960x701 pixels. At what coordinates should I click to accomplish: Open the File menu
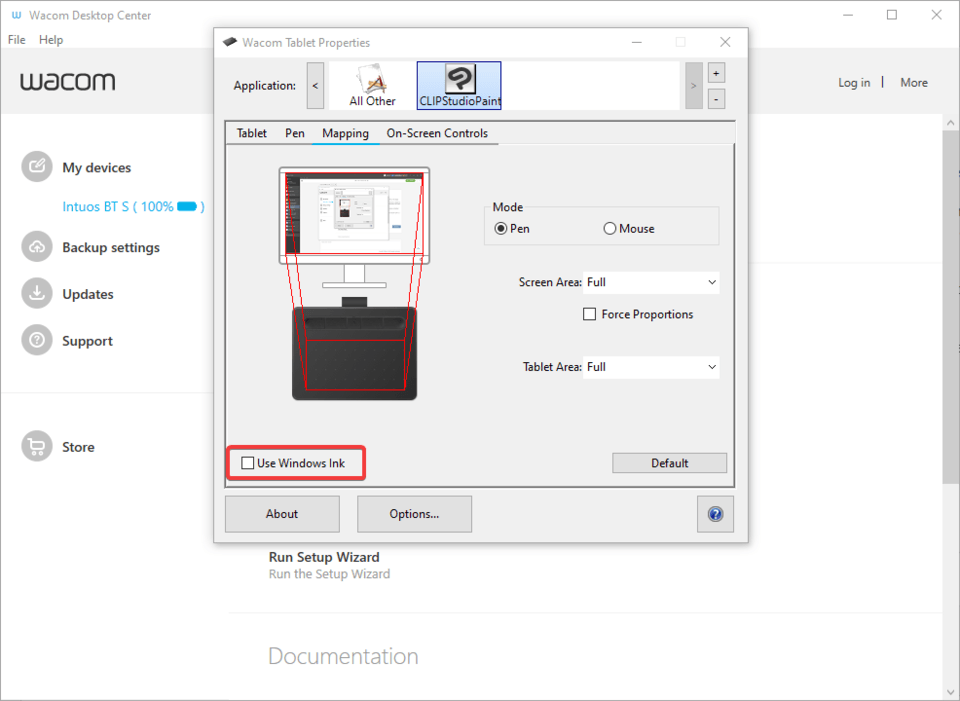pos(16,39)
